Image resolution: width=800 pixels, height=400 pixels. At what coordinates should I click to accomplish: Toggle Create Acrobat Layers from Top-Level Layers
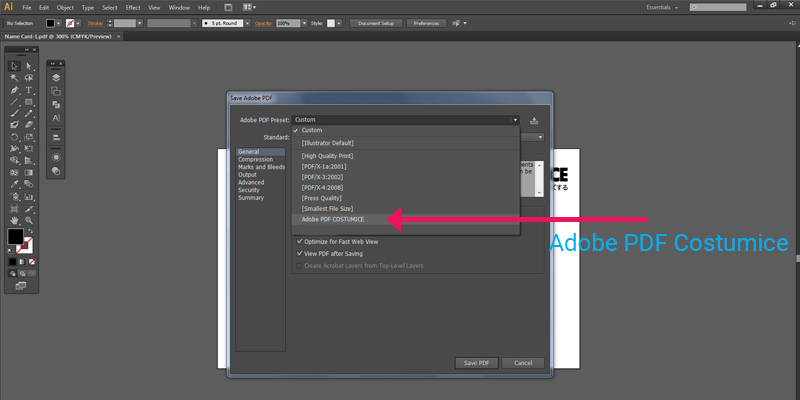(299, 266)
